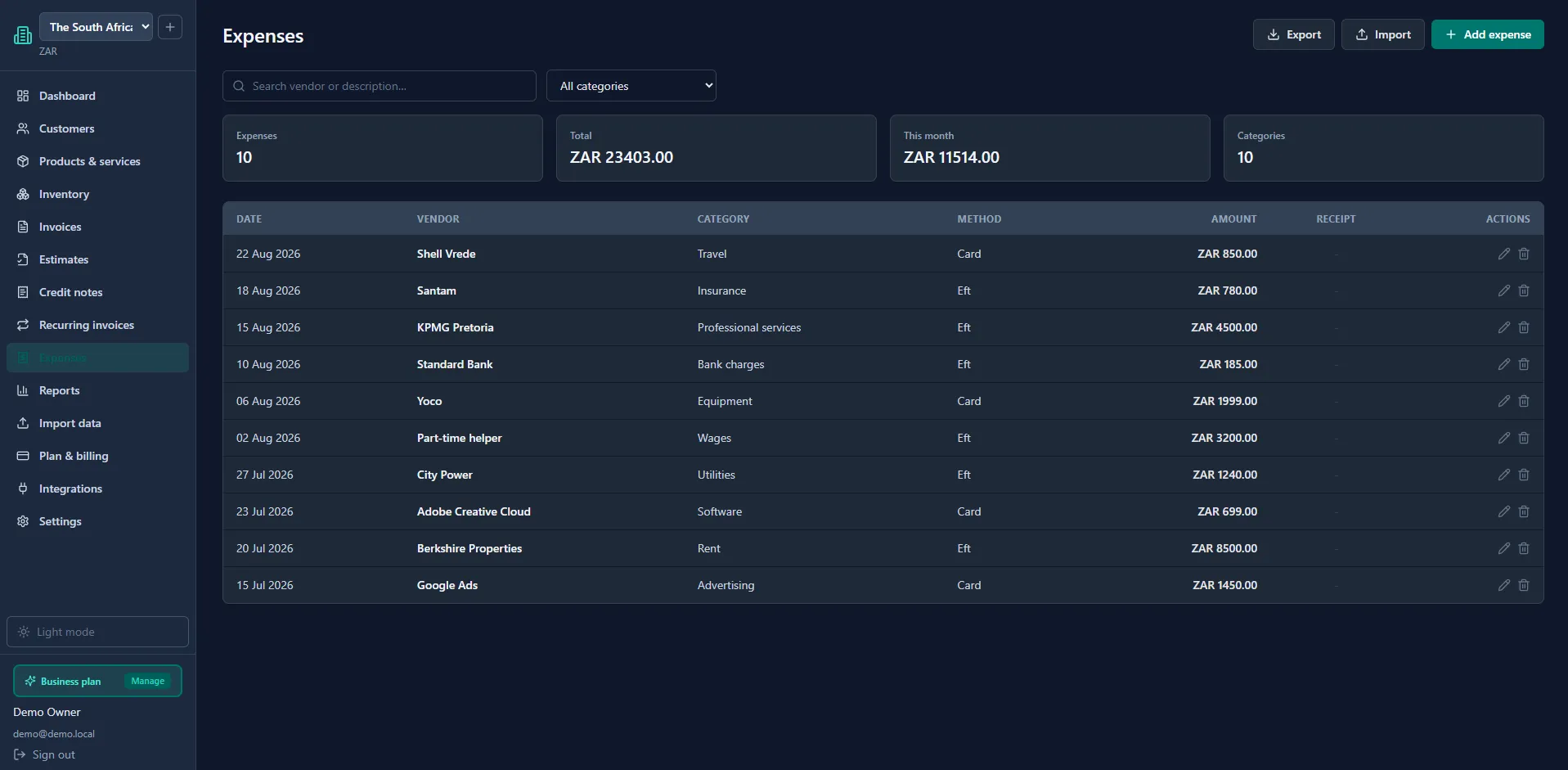Open Settings in sidebar
The width and height of the screenshot is (1568, 770).
pyautogui.click(x=97, y=521)
